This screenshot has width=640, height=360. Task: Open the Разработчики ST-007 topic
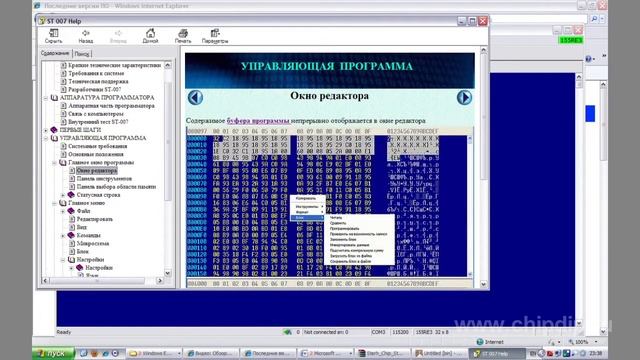pos(94,89)
